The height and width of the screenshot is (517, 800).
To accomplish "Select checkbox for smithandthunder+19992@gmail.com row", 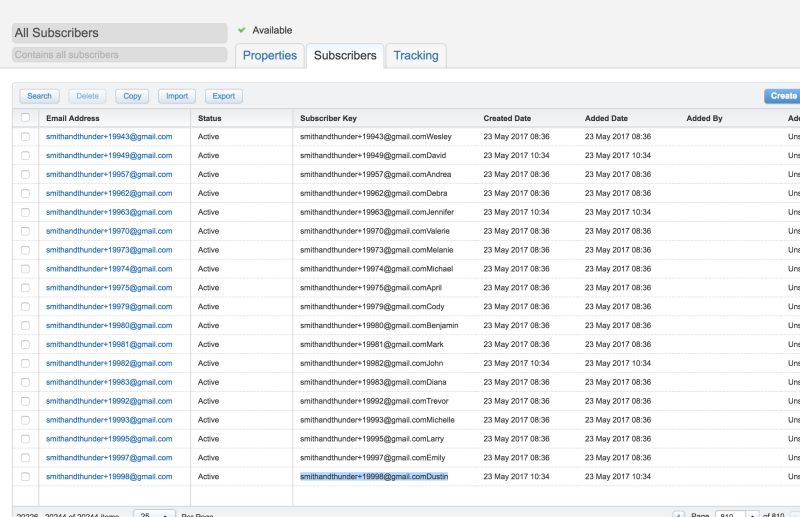I will coord(26,401).
